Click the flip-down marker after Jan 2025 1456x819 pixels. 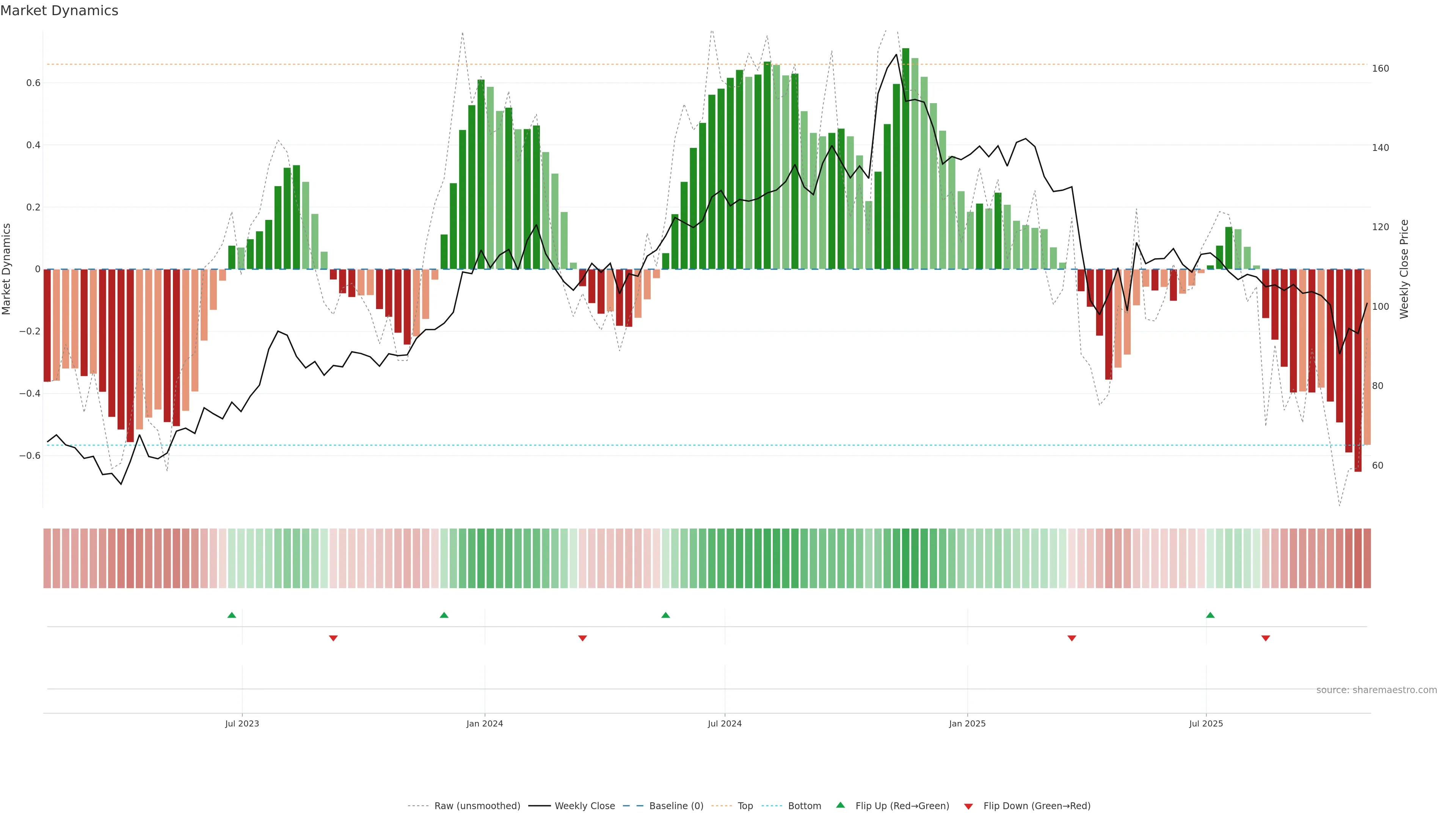(1072, 638)
